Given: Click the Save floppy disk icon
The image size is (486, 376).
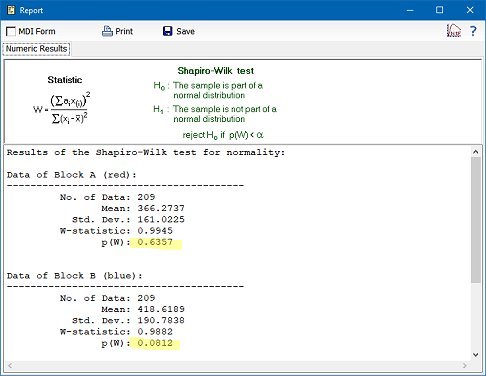Looking at the screenshot, I should pos(168,31).
